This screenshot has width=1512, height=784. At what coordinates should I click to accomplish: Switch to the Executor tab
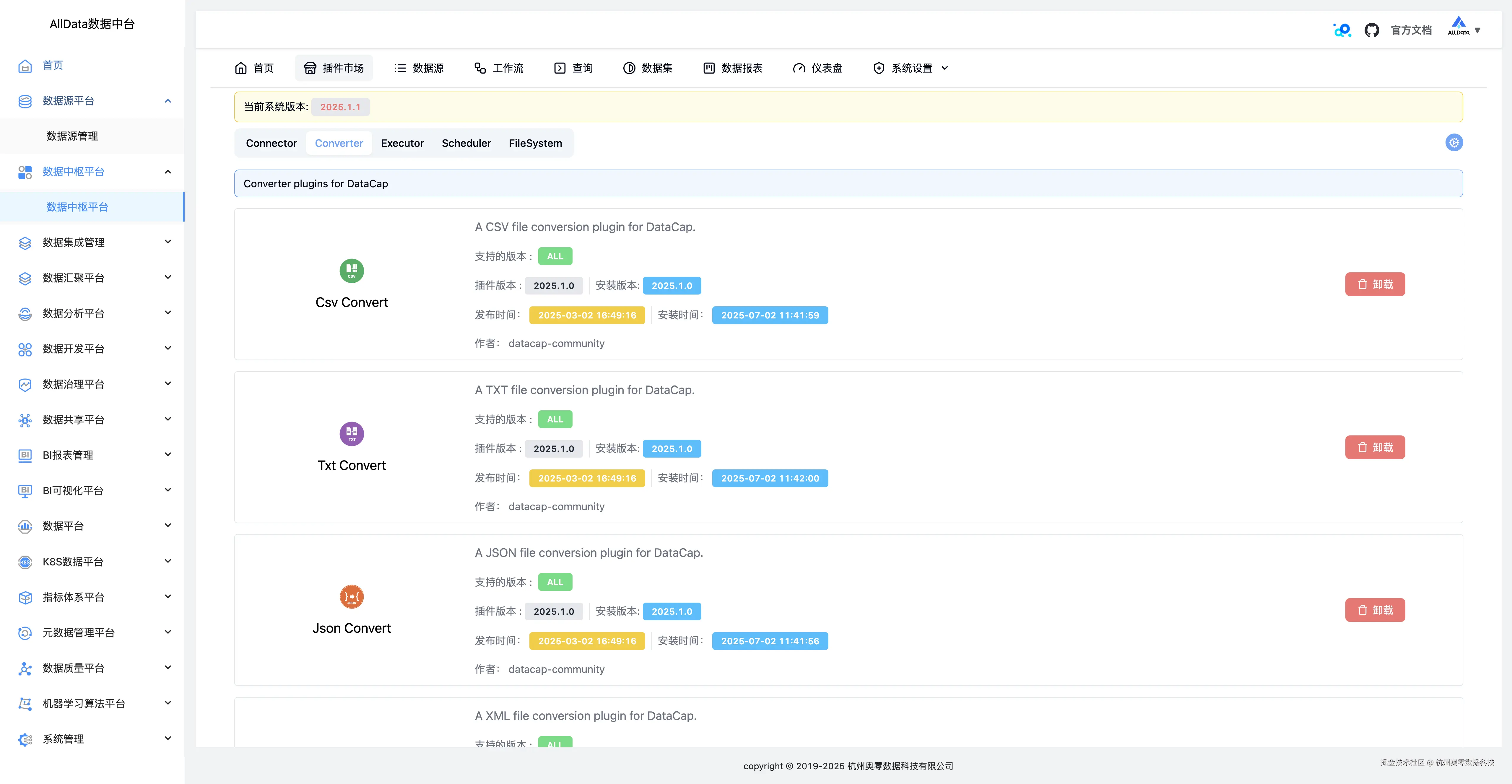(x=402, y=143)
